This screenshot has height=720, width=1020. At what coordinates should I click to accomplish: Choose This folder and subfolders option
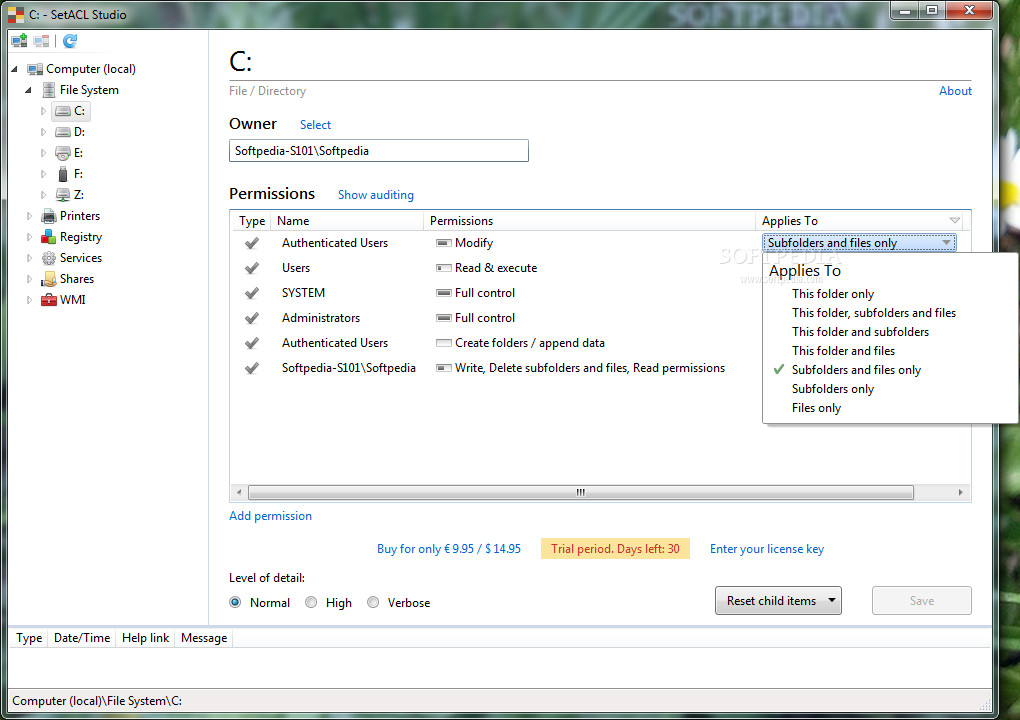pyautogui.click(x=860, y=332)
